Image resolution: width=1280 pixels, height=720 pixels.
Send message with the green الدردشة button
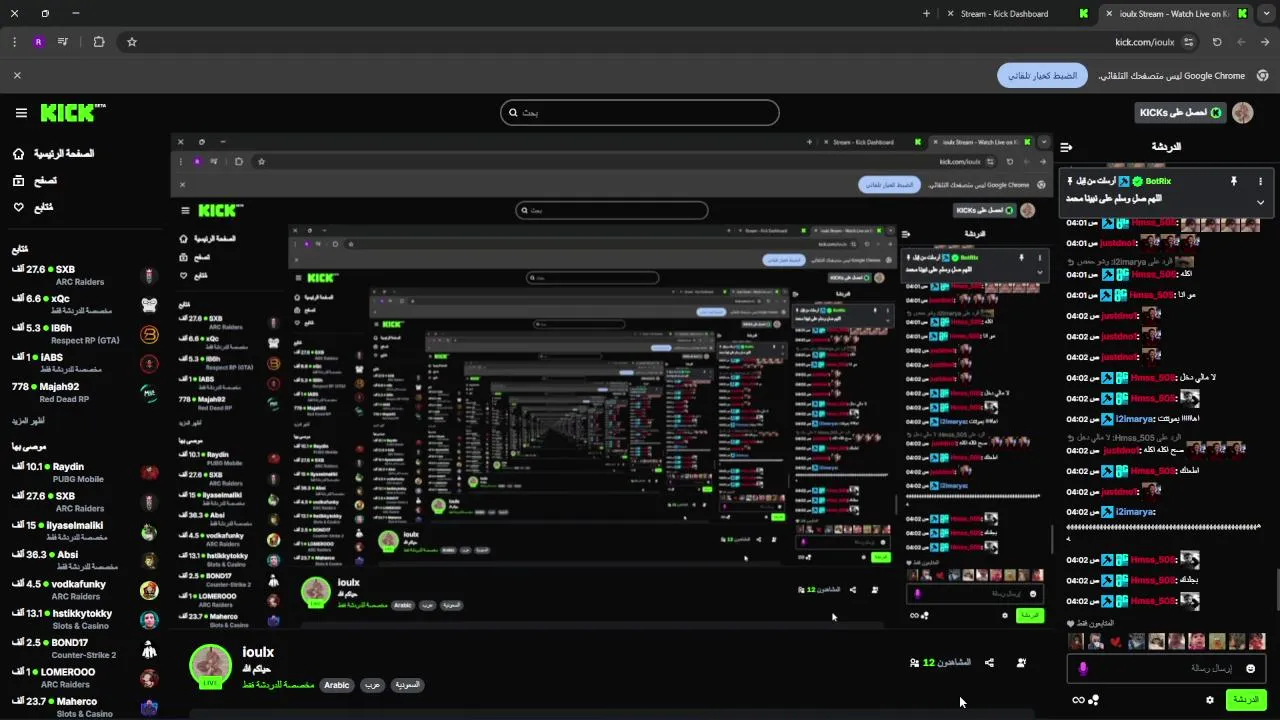pyautogui.click(x=1246, y=700)
